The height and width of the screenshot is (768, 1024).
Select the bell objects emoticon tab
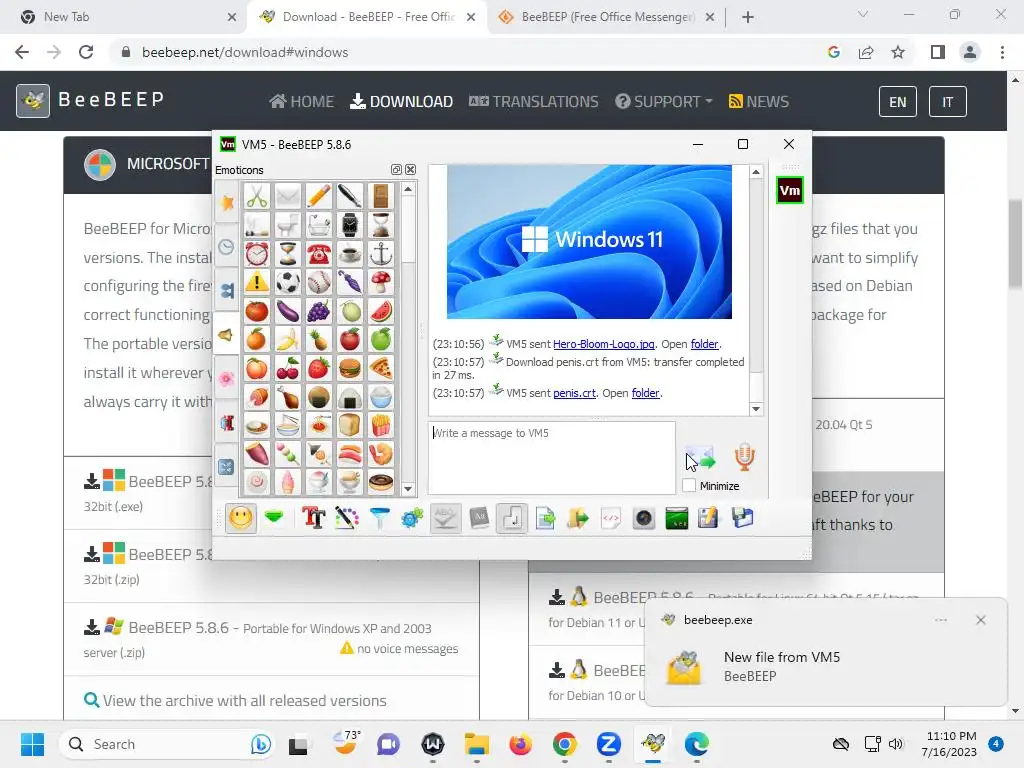point(227,334)
